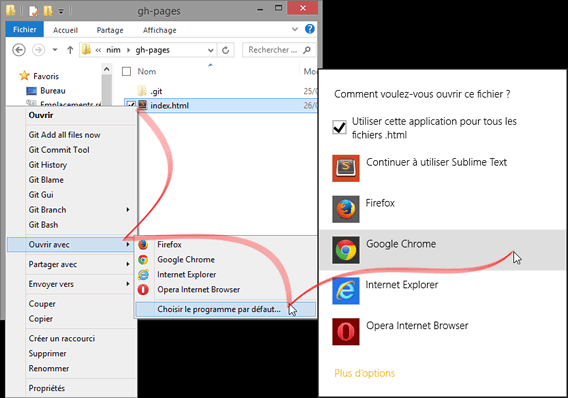Go up one folder level arrow

point(70,50)
